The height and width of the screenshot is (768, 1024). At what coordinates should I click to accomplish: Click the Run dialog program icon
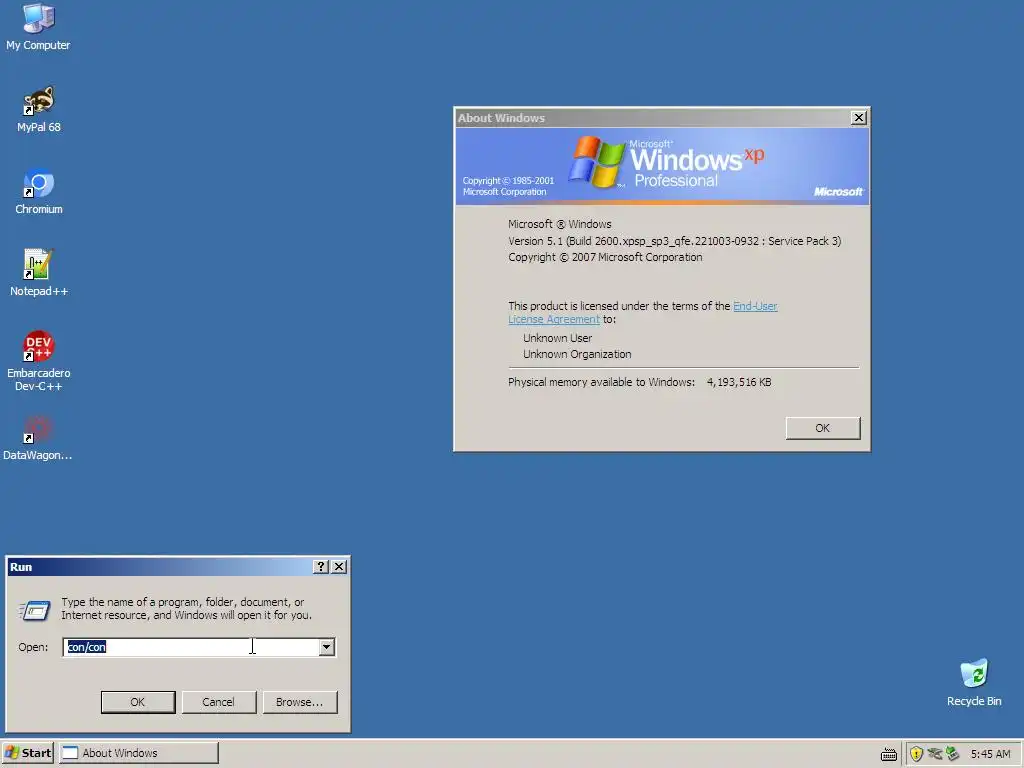coord(35,610)
